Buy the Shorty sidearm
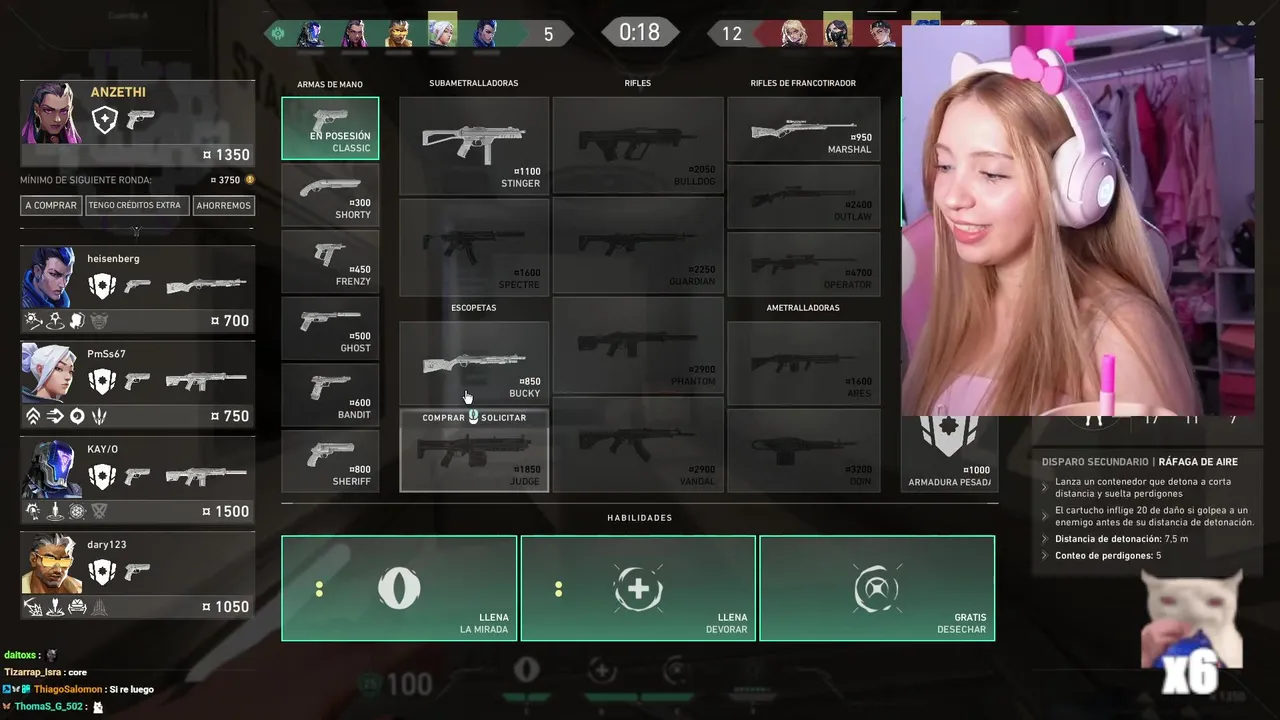The image size is (1280, 720). [330, 195]
